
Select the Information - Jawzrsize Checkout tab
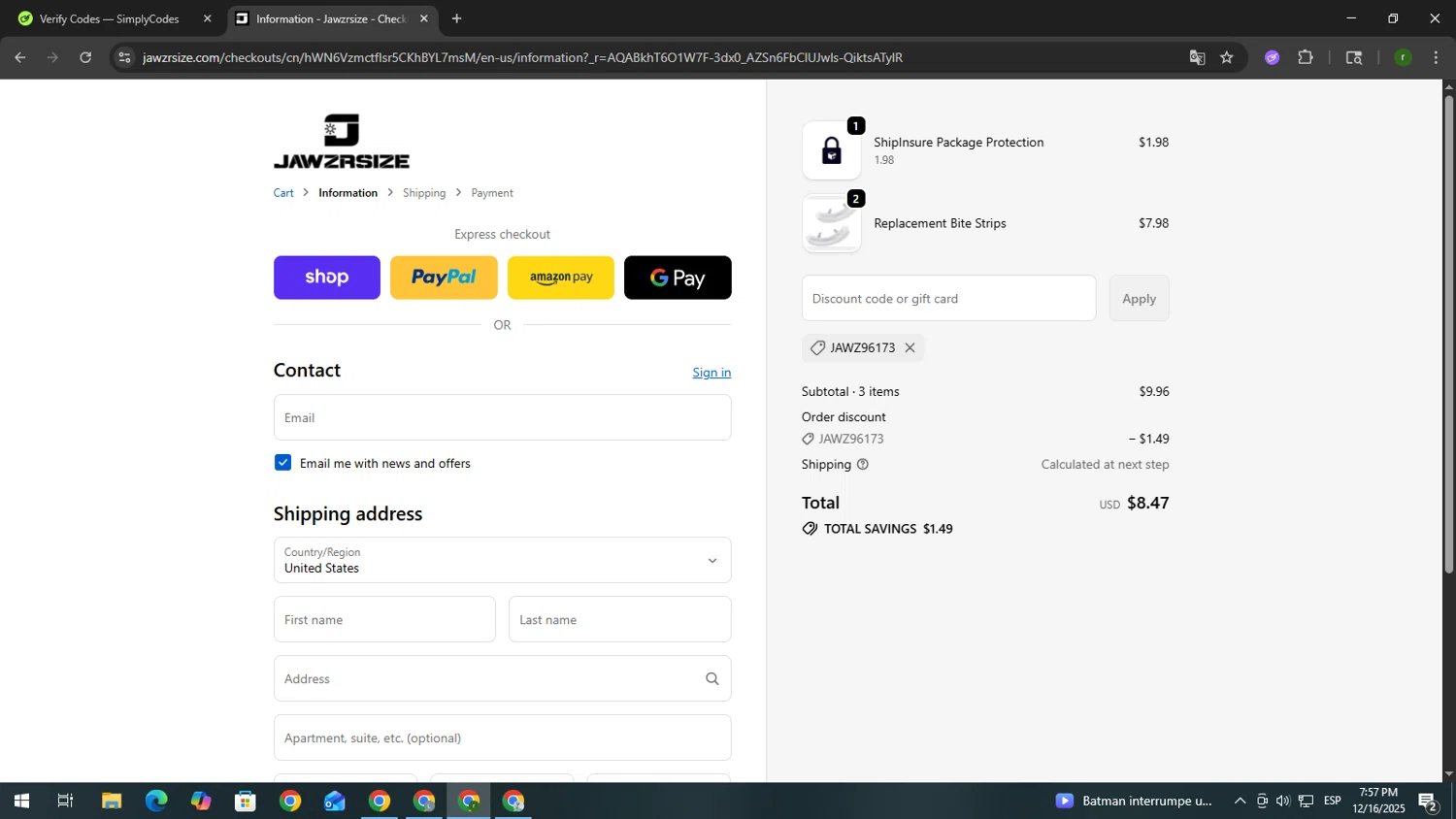[x=332, y=18]
